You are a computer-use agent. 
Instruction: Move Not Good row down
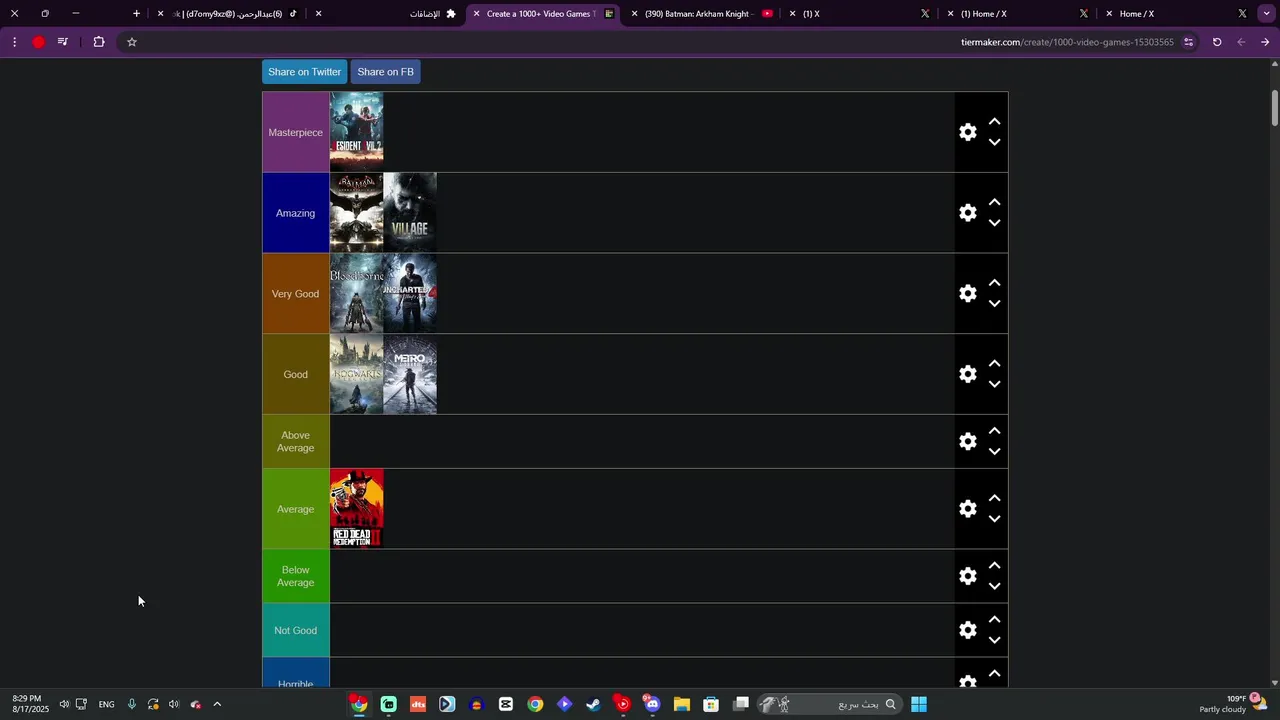coord(994,641)
